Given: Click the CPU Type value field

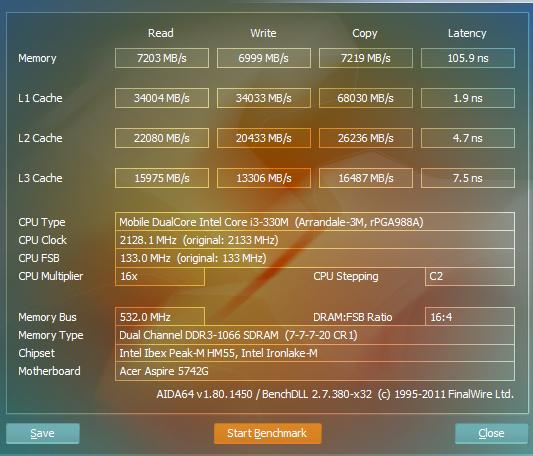Looking at the screenshot, I should pos(315,222).
